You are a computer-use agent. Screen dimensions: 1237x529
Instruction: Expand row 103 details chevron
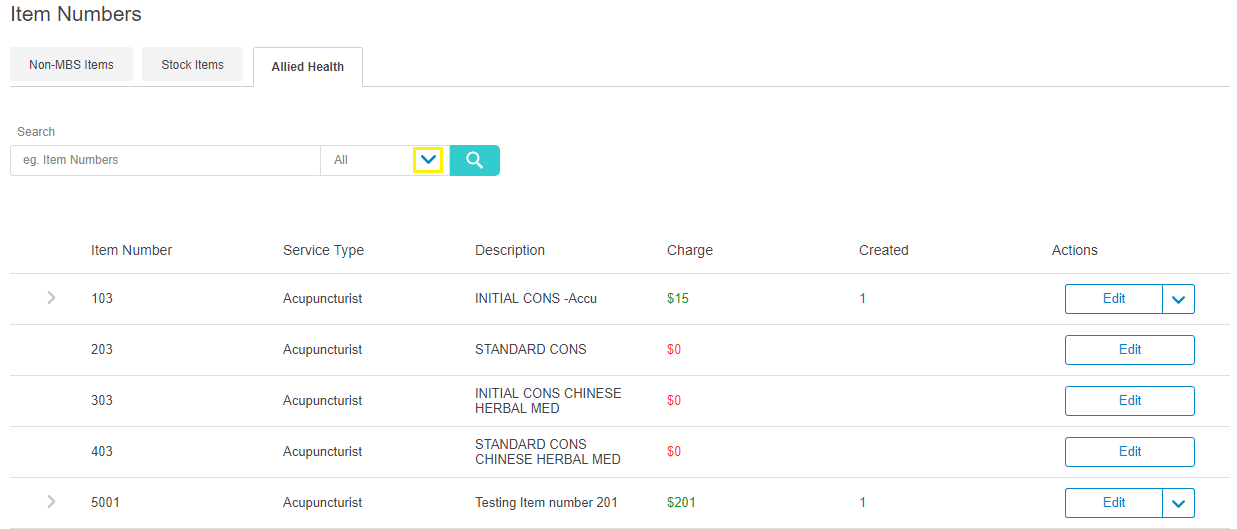(x=51, y=298)
